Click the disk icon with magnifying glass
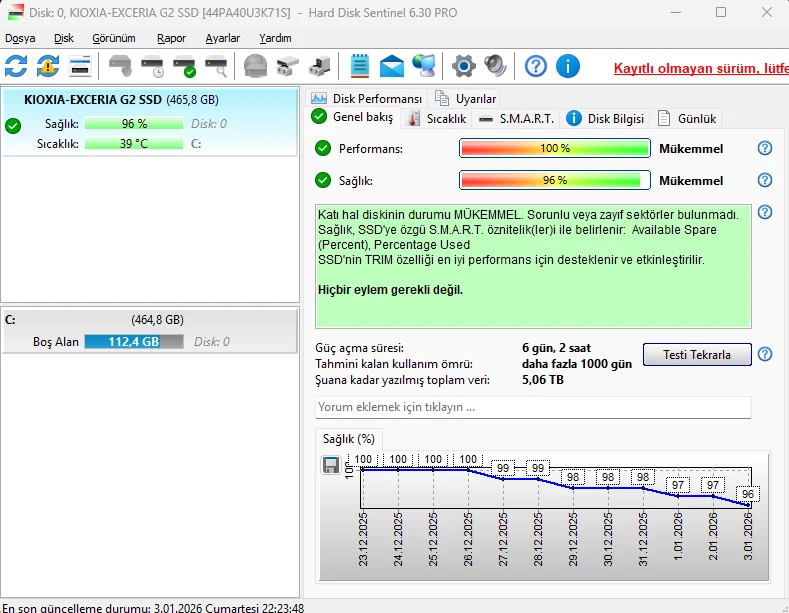The image size is (789, 613). 216,66
